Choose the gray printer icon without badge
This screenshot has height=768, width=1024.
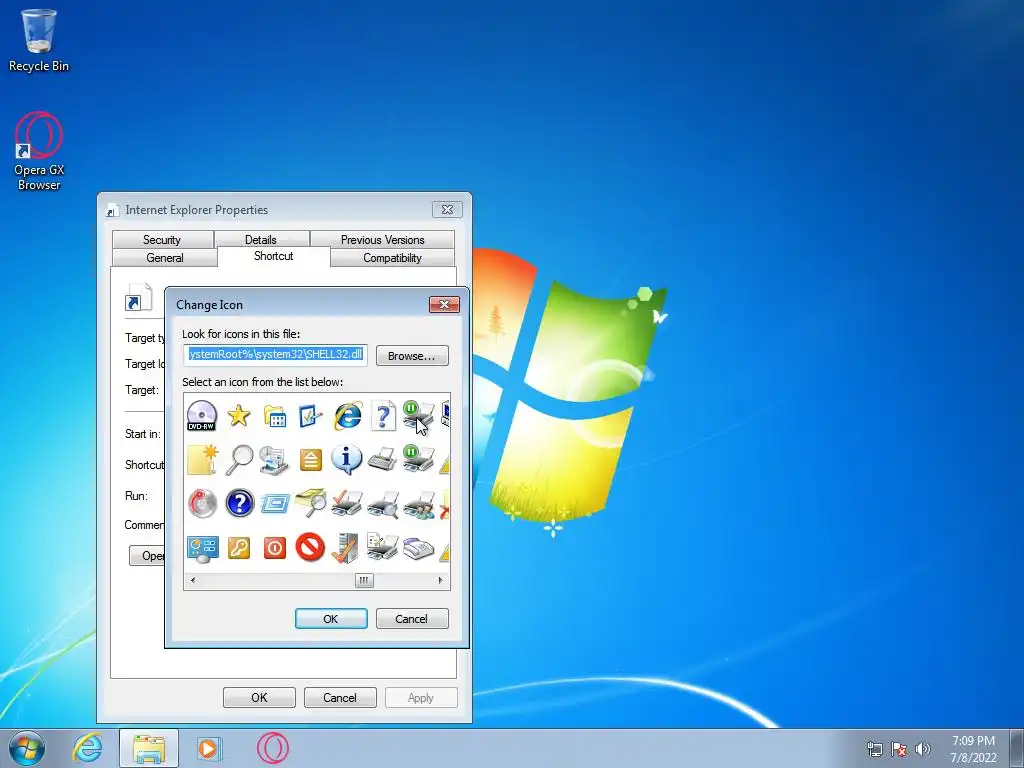pyautogui.click(x=383, y=459)
